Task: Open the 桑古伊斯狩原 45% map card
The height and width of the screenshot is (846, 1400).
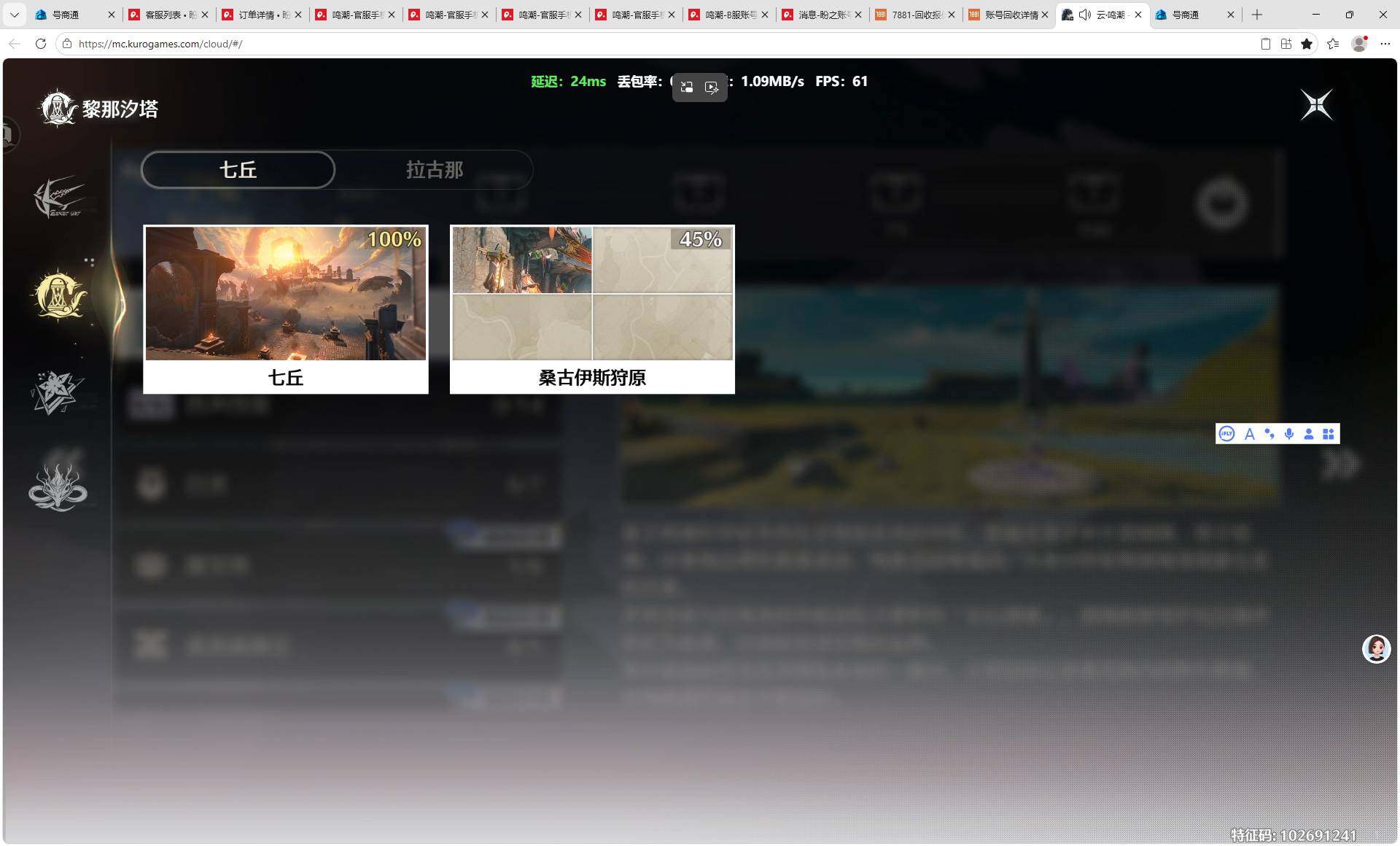Action: point(592,309)
